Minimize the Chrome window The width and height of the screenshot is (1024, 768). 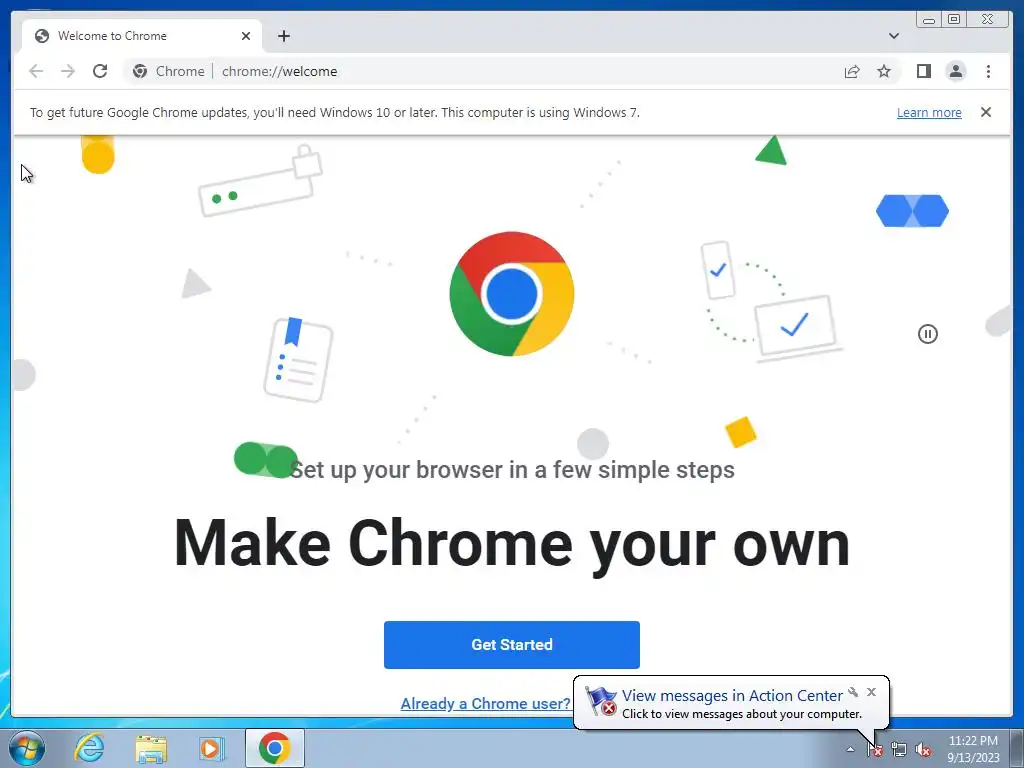[929, 20]
